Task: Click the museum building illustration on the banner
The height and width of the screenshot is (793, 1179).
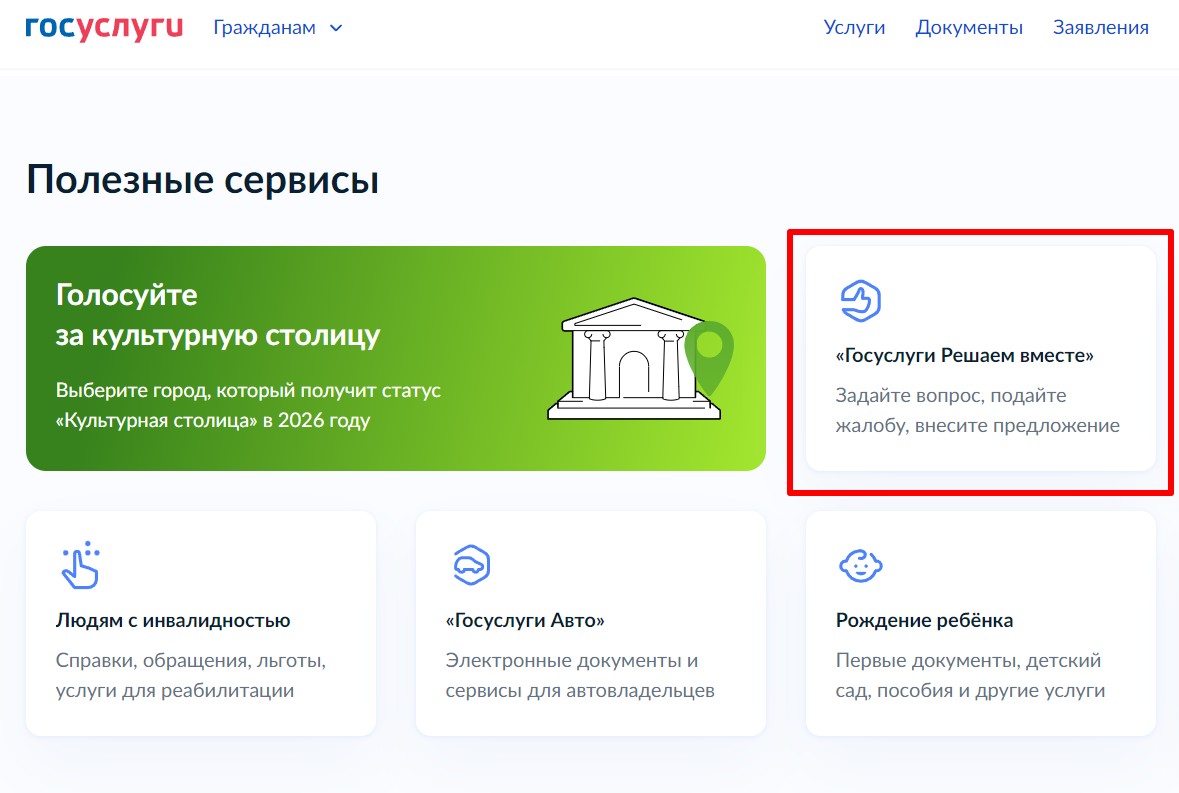Action: 633,359
